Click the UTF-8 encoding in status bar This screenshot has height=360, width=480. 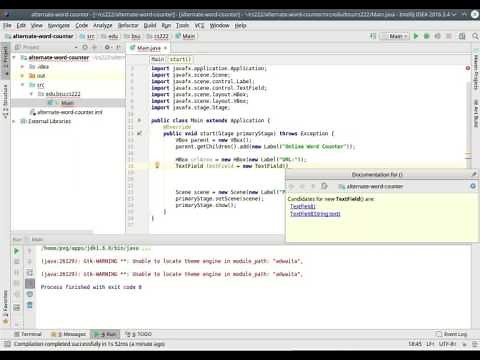(447, 344)
